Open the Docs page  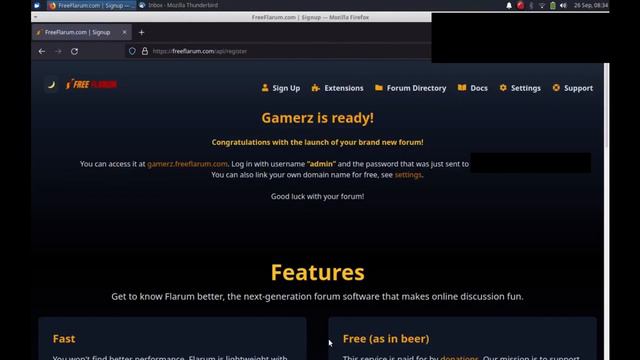[x=473, y=88]
